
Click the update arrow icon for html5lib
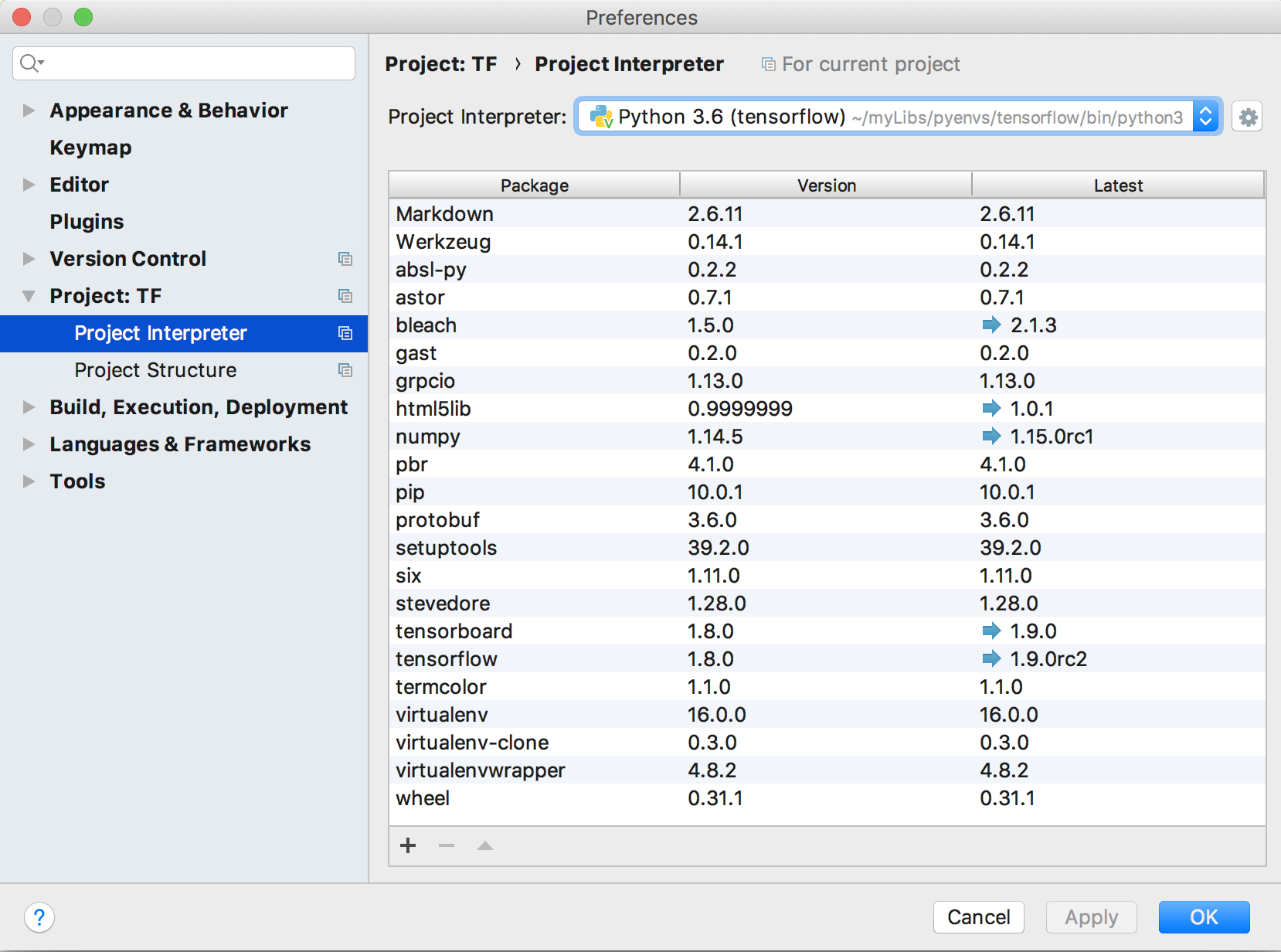pyautogui.click(x=991, y=408)
